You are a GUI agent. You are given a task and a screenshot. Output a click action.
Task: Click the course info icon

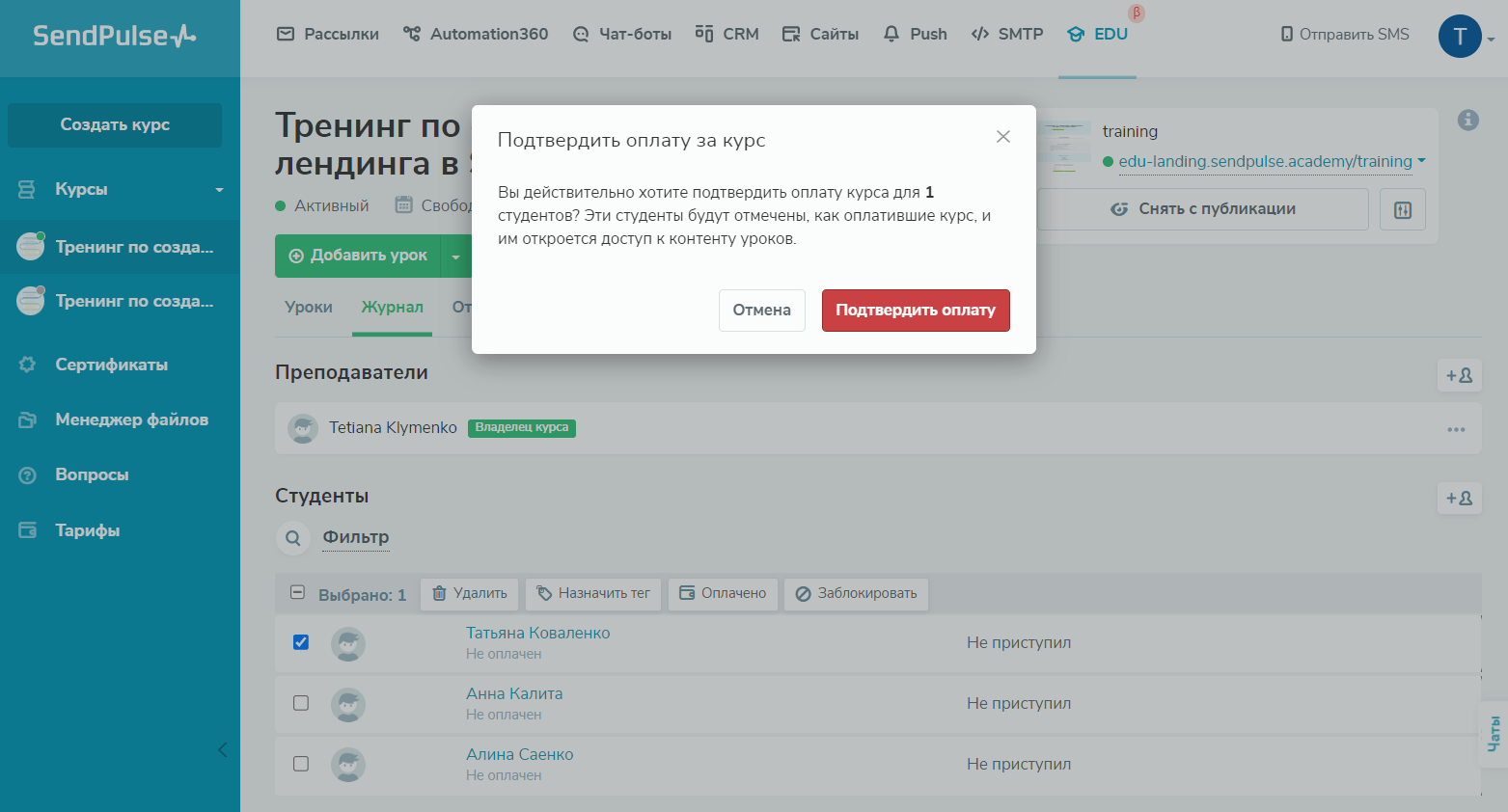pyautogui.click(x=1467, y=120)
